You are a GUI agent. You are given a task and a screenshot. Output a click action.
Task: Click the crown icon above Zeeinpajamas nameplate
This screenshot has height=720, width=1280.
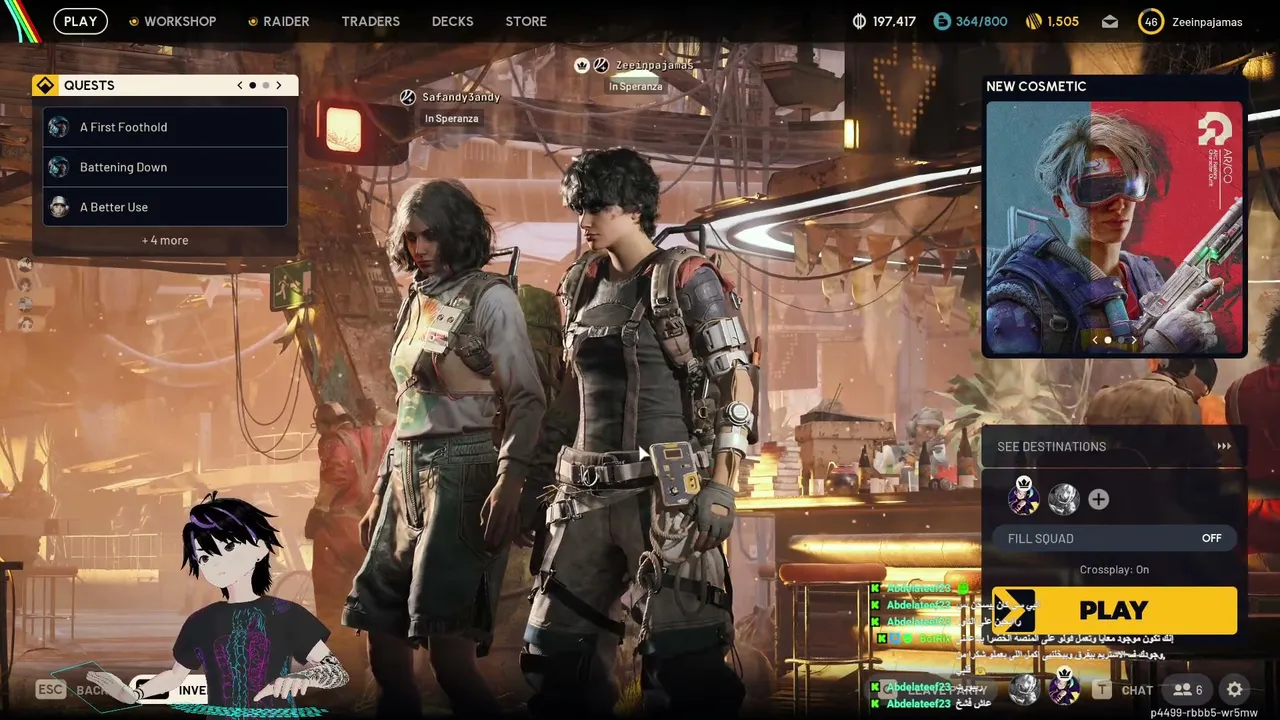[x=582, y=65]
